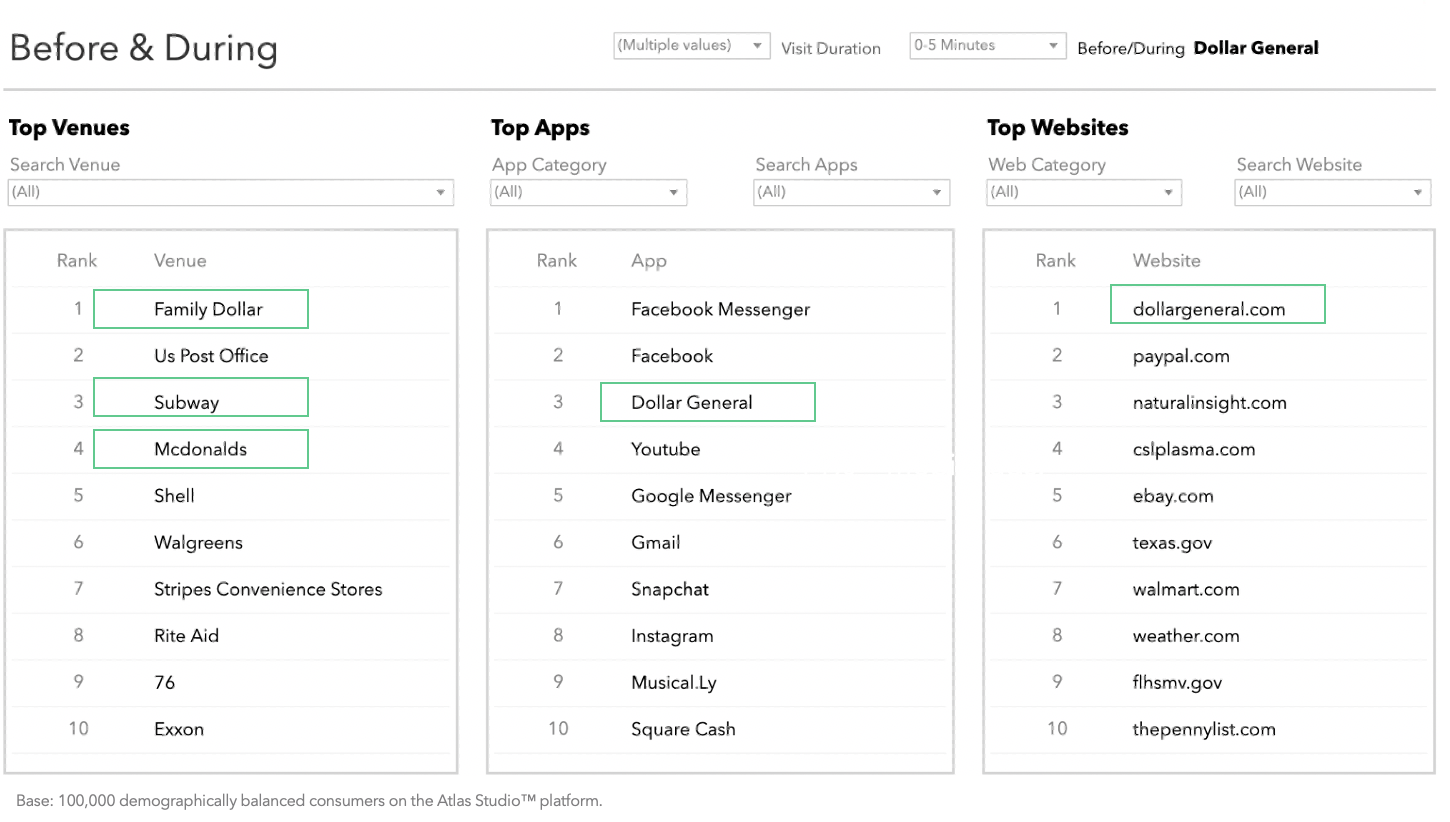Open the Search Apps dropdown
Image resolution: width=1450 pixels, height=822 pixels.
[x=851, y=192]
